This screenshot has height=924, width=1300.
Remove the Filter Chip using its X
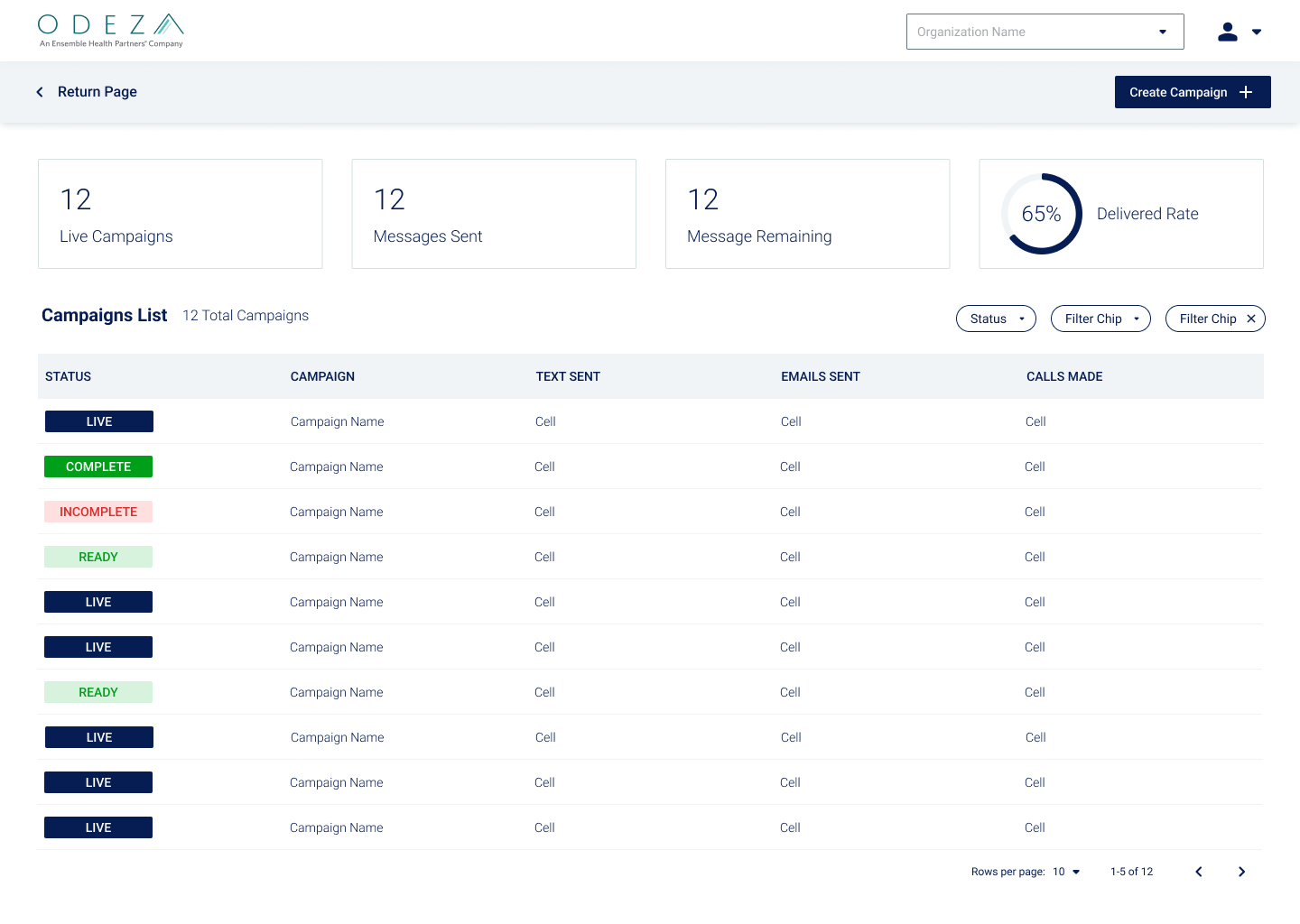[1251, 319]
